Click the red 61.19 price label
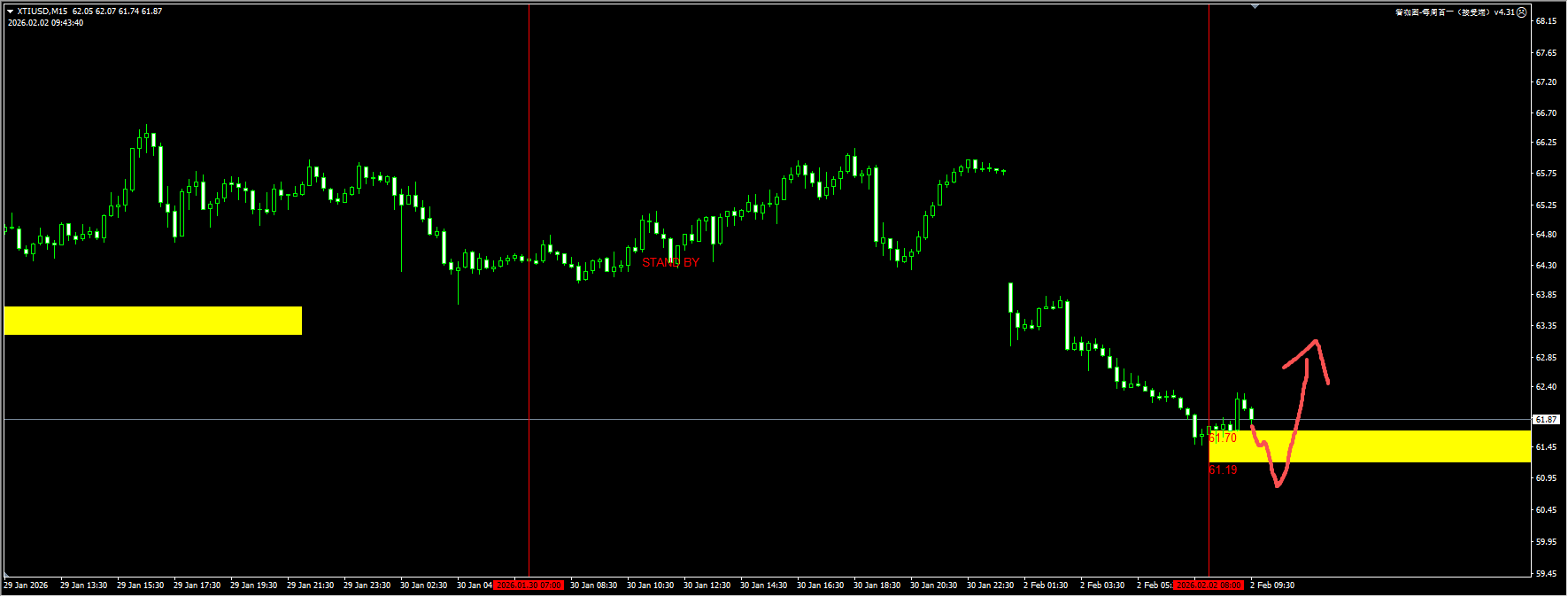 [1223, 469]
